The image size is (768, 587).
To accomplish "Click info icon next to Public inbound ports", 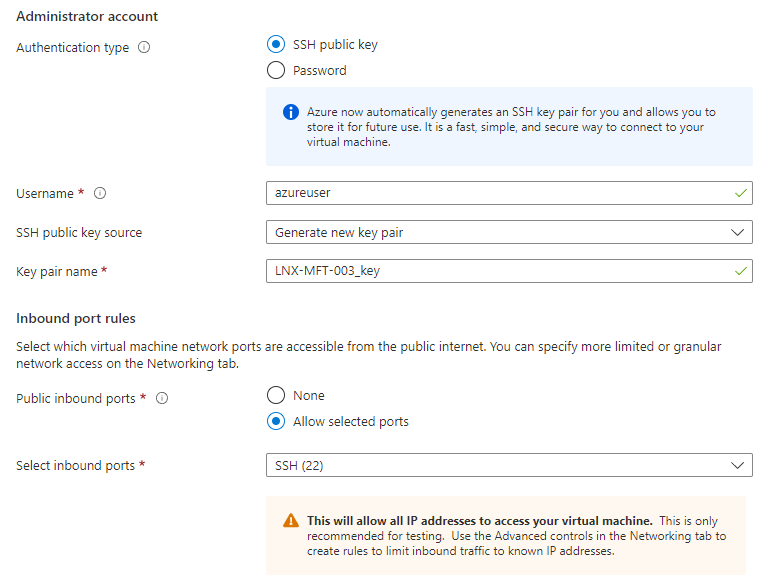I will [162, 399].
